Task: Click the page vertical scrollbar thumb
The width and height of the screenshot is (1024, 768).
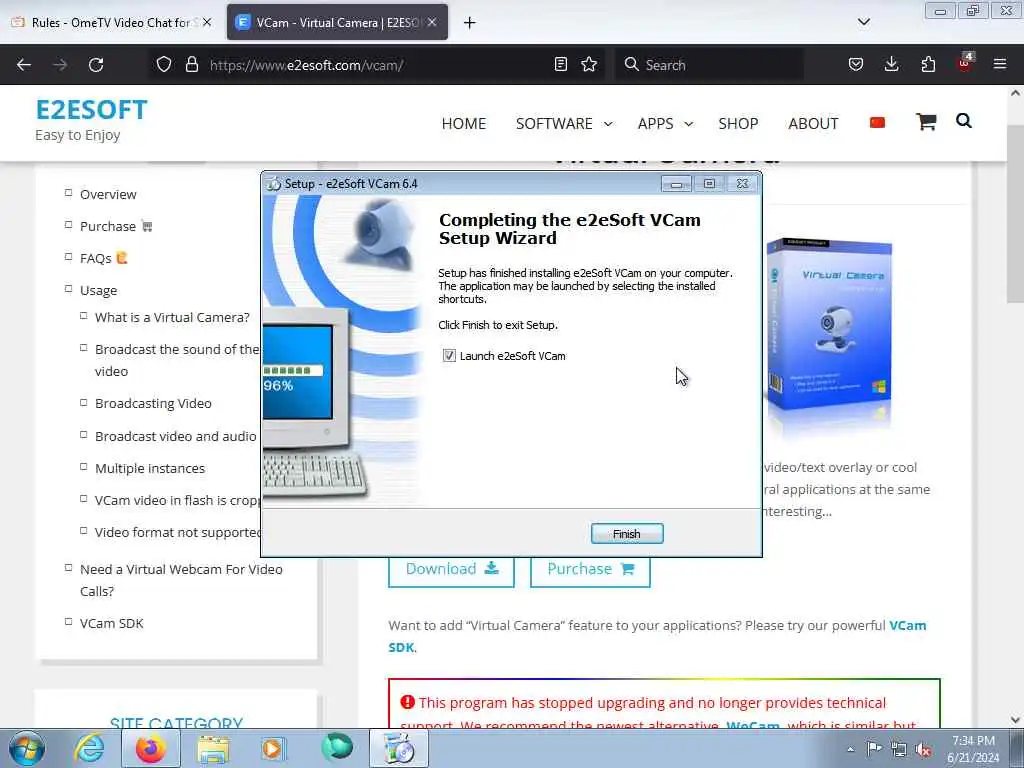Action: [x=1015, y=216]
